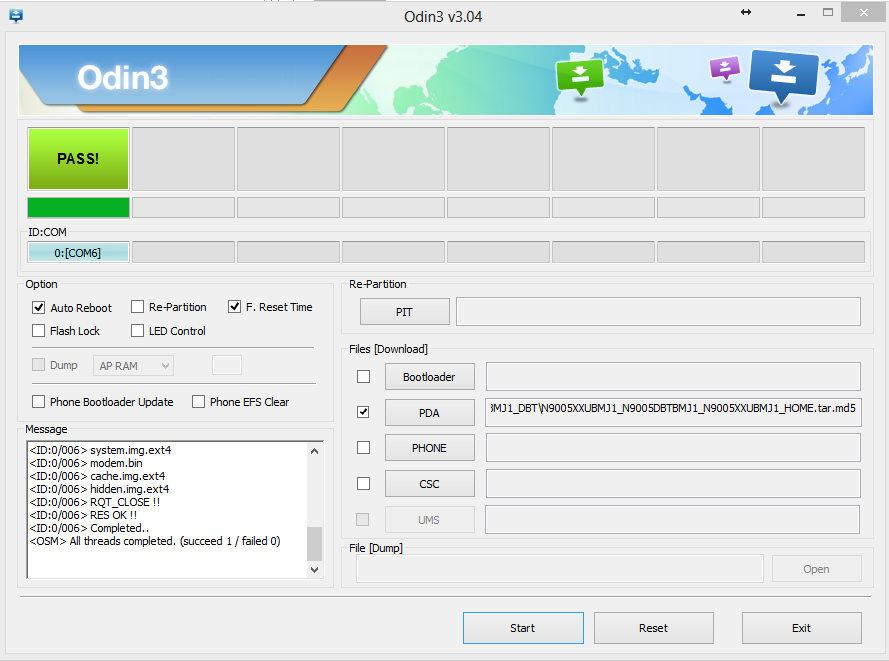Viewport: 889px width, 661px height.
Task: Uncheck the Auto Reboot option
Action: (x=39, y=307)
